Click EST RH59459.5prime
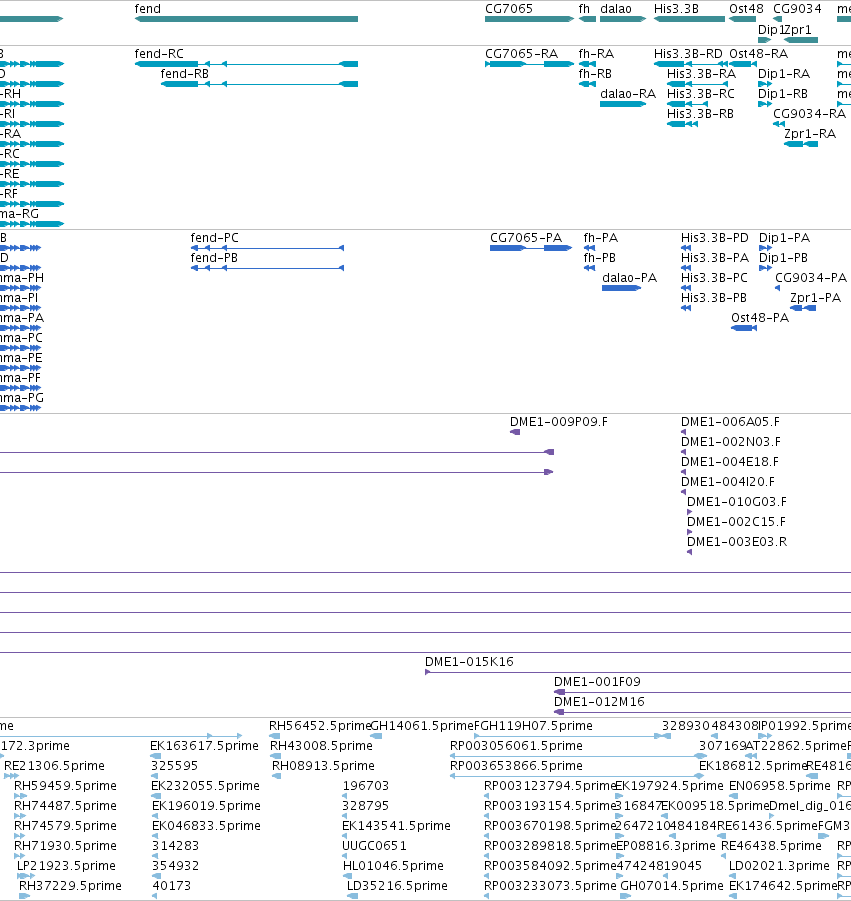The height and width of the screenshot is (901, 851). pos(21,796)
